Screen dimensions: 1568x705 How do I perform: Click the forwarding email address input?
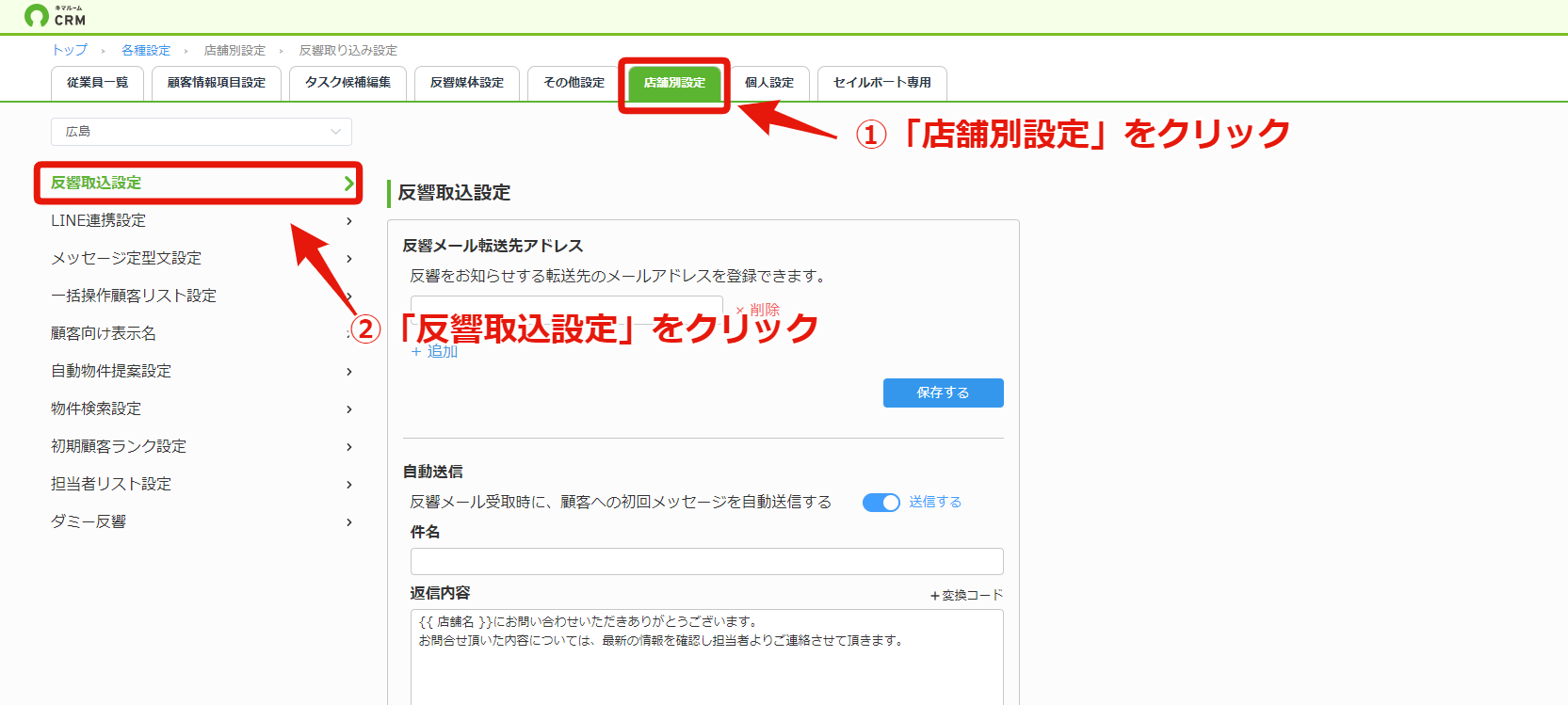566,310
